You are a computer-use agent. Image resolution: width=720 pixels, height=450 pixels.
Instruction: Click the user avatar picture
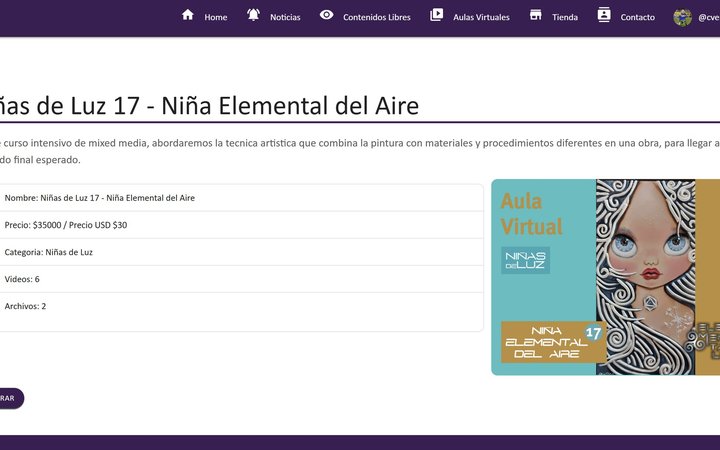682,17
